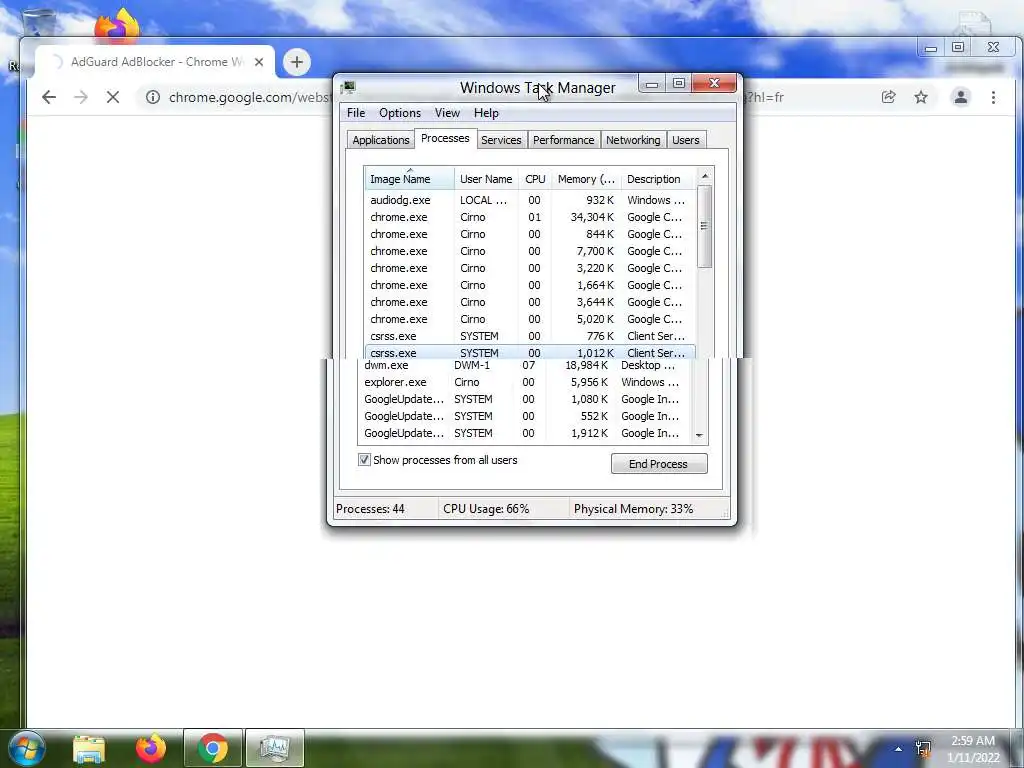
Task: Click Task Manager taskbar icon
Action: pos(275,748)
